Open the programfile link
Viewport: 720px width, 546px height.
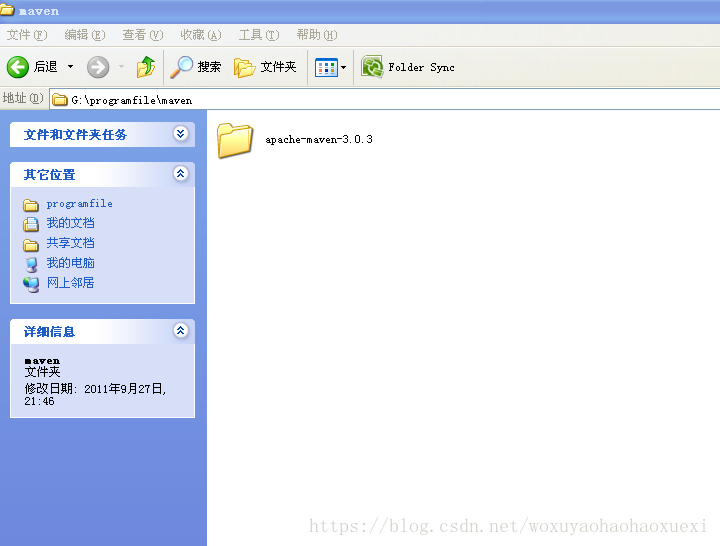coord(79,203)
